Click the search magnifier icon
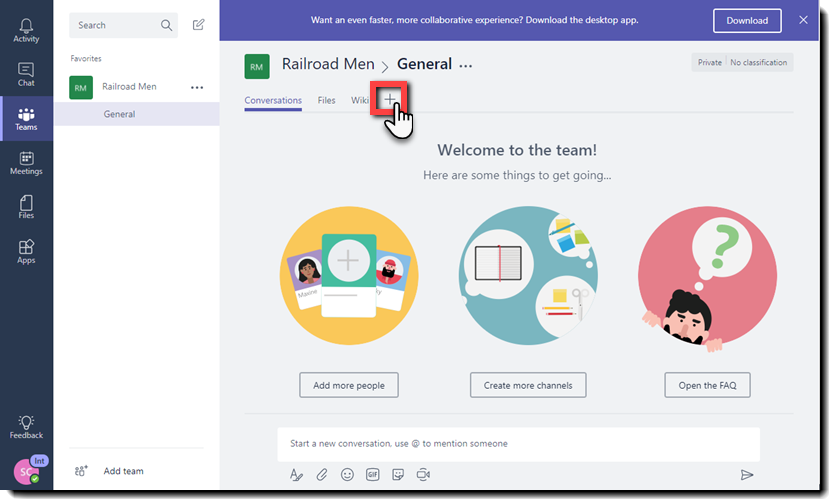830x499 pixels. coord(166,25)
